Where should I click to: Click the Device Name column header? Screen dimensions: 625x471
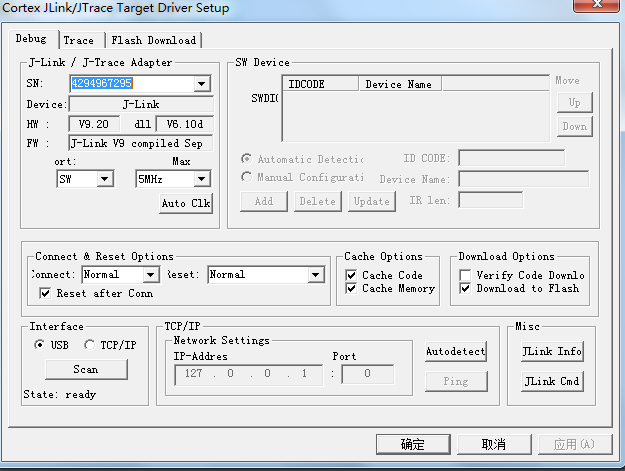point(400,84)
